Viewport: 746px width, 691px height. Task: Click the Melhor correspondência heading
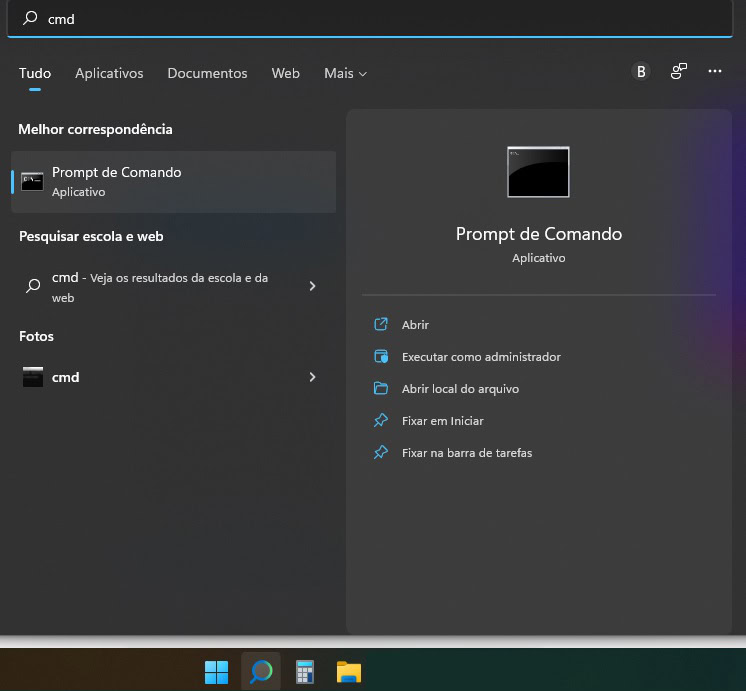95,129
